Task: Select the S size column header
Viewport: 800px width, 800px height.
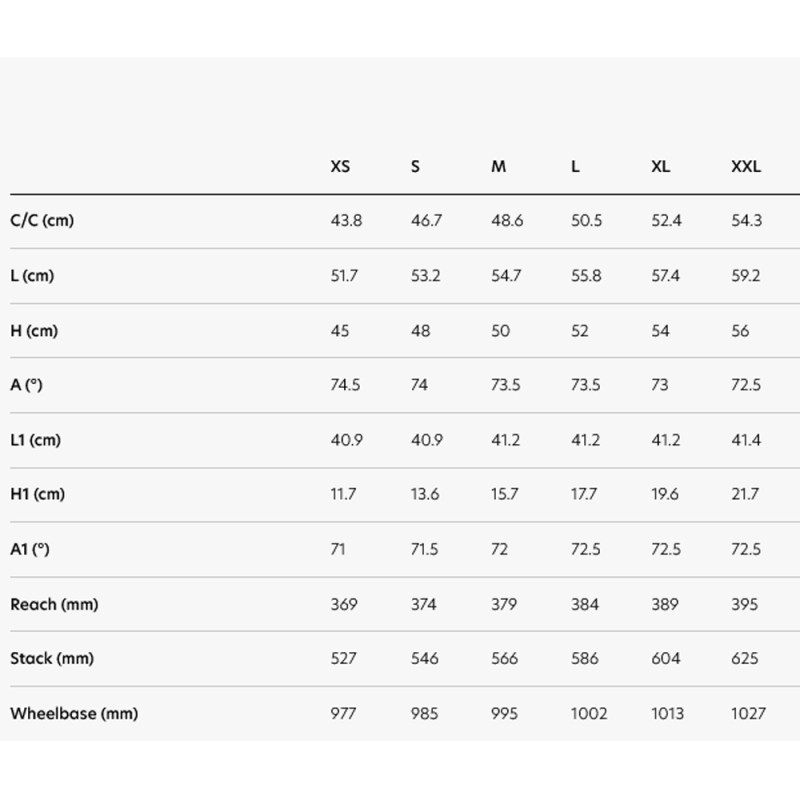Action: tap(415, 167)
